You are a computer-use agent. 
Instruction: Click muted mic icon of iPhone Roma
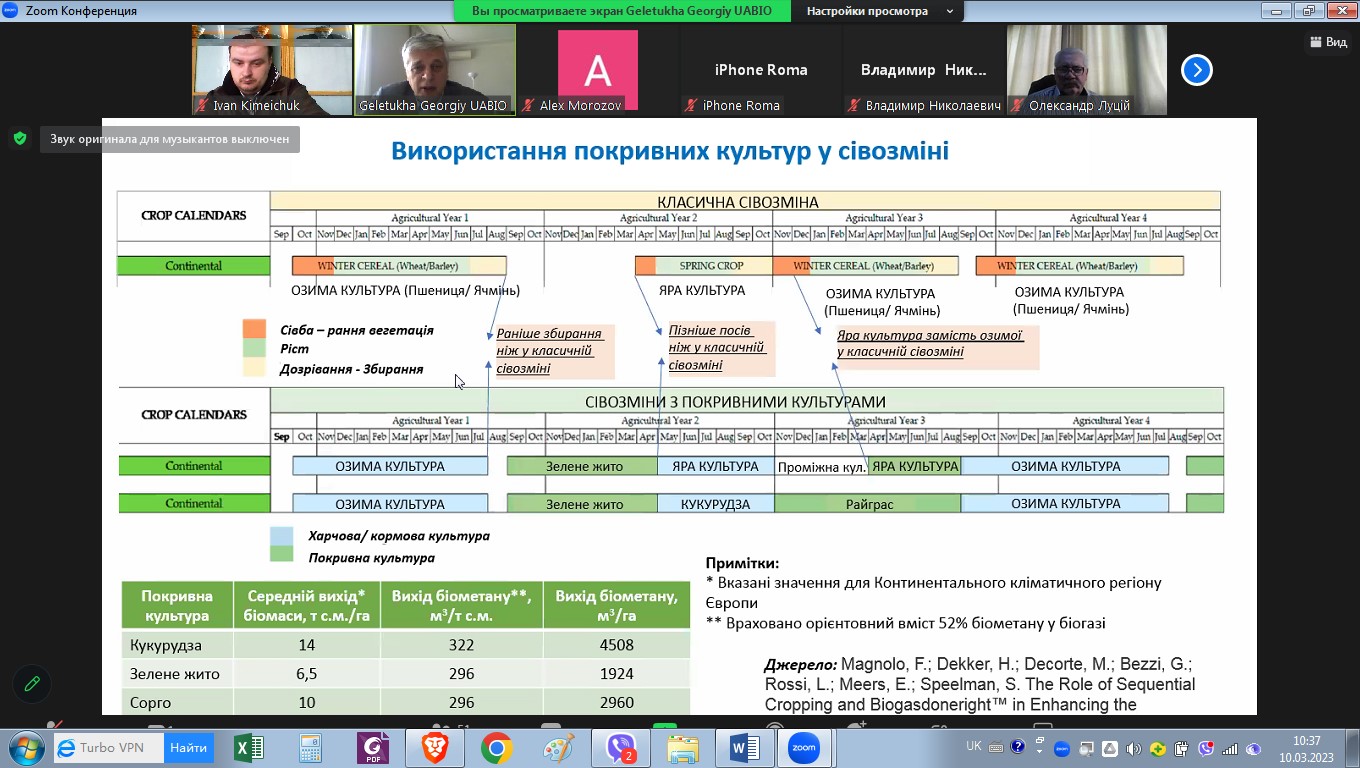coord(692,105)
